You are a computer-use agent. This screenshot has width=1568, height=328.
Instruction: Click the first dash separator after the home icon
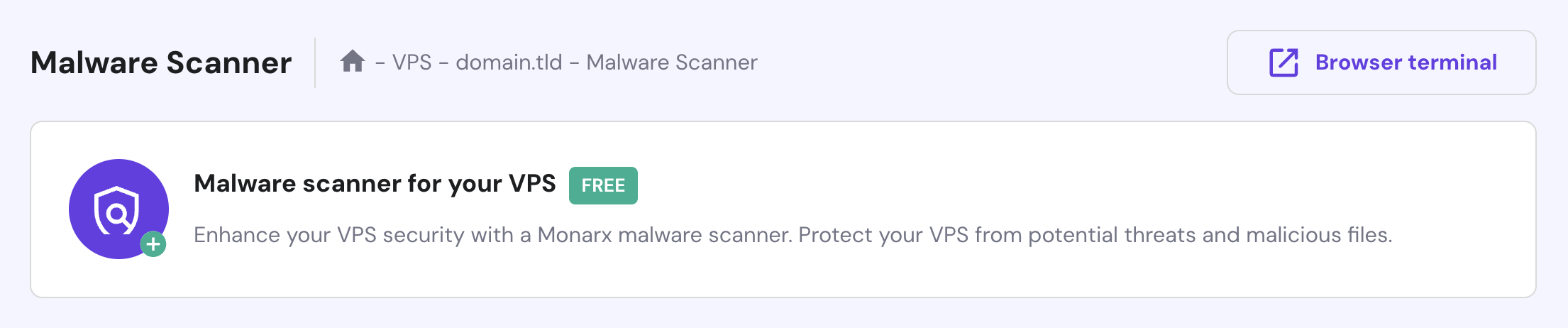point(380,63)
